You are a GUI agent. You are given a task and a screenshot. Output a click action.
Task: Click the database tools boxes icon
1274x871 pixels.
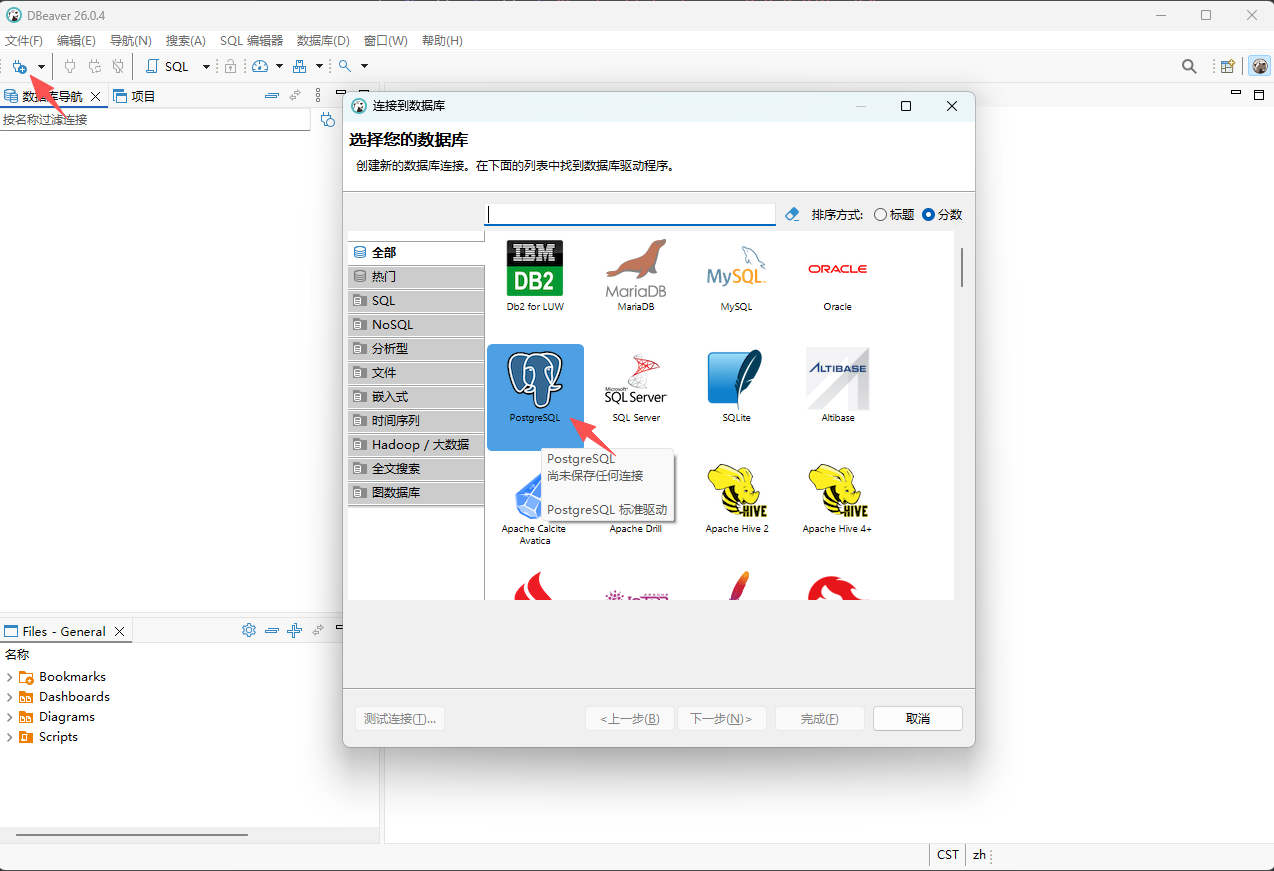tap(299, 67)
